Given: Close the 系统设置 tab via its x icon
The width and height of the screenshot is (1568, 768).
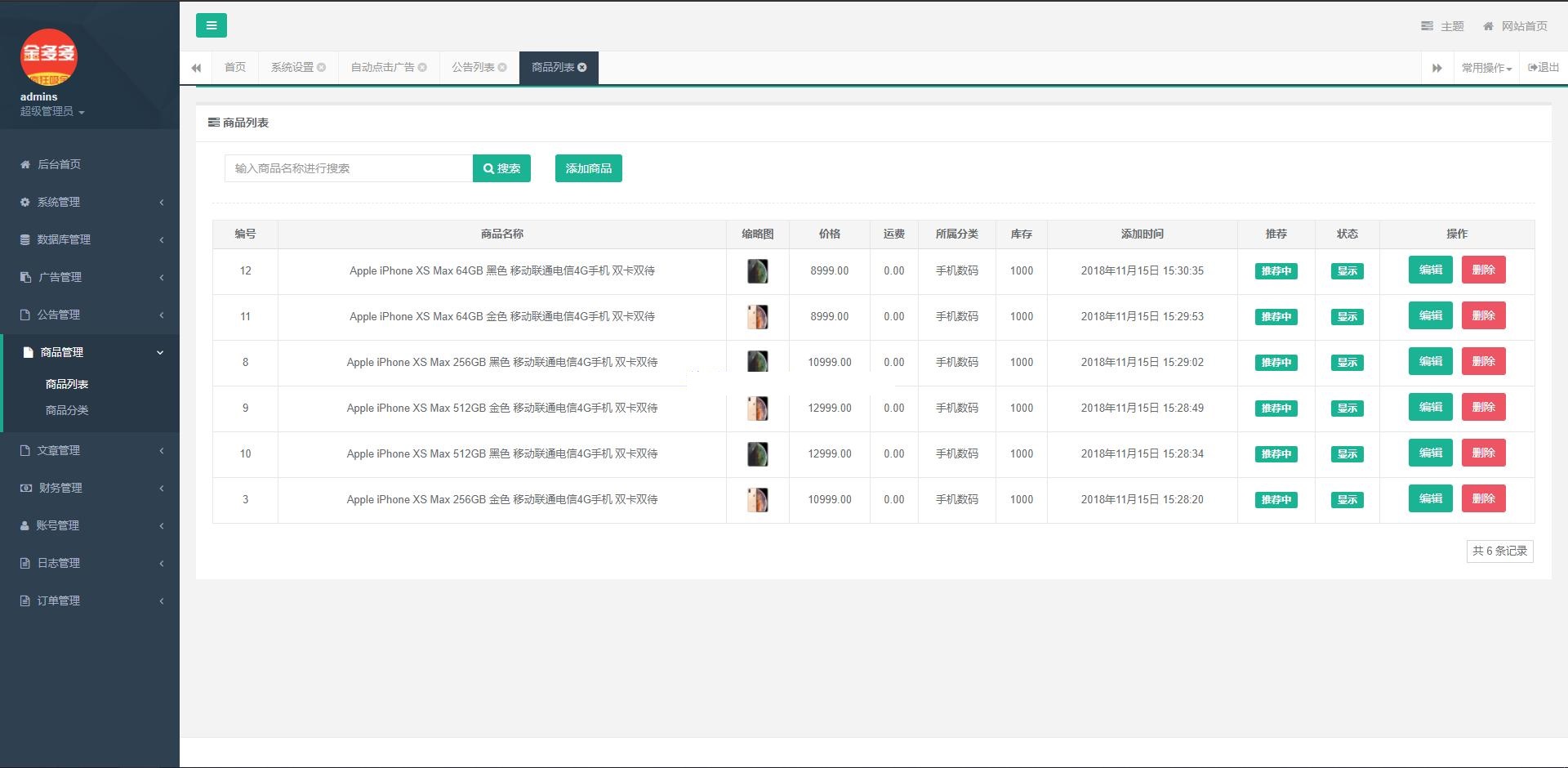Looking at the screenshot, I should [x=322, y=68].
